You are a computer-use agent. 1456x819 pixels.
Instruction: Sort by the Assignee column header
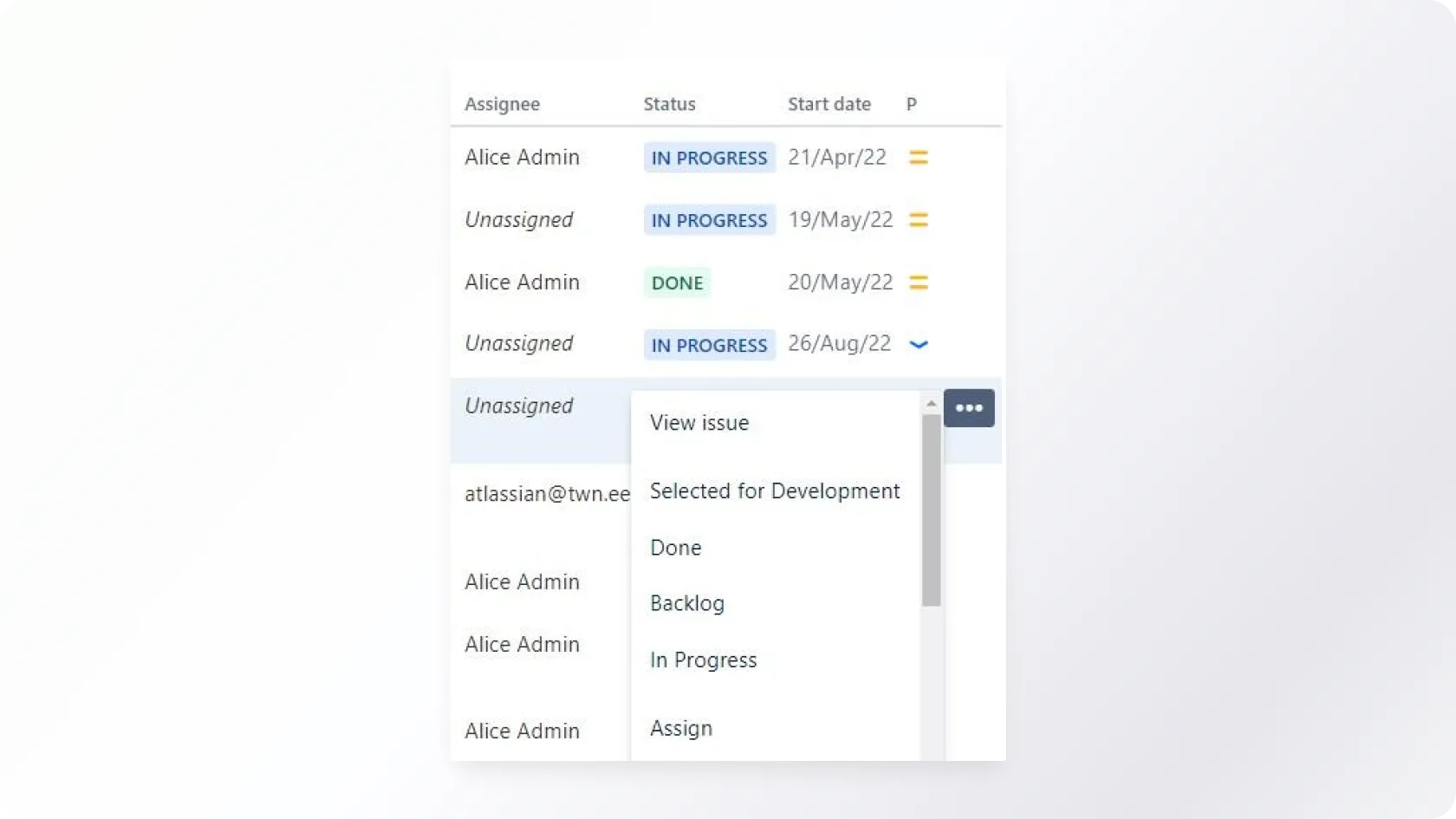click(502, 104)
